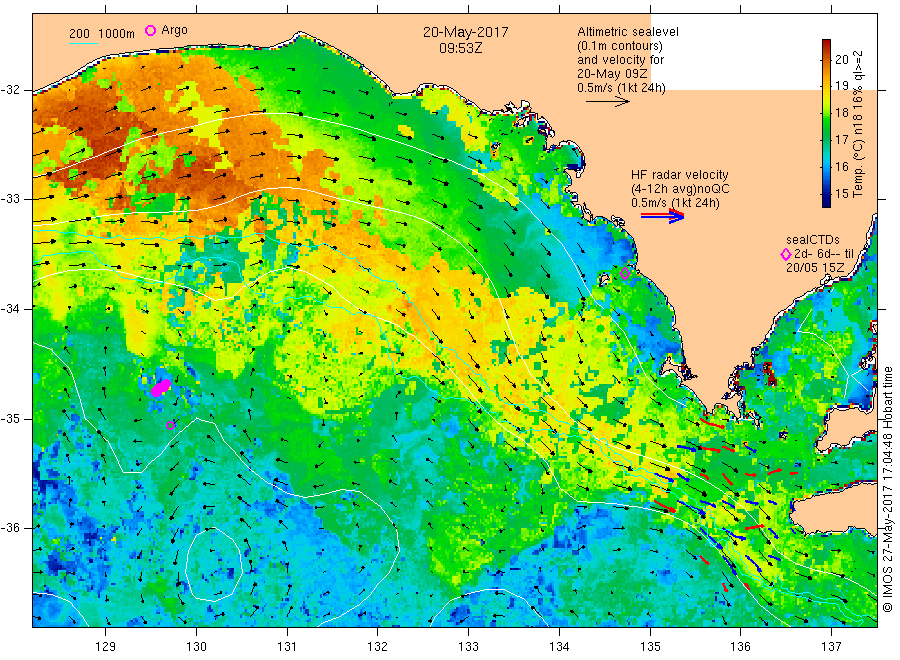Click the cyan 200m isobath legend line

84,43
